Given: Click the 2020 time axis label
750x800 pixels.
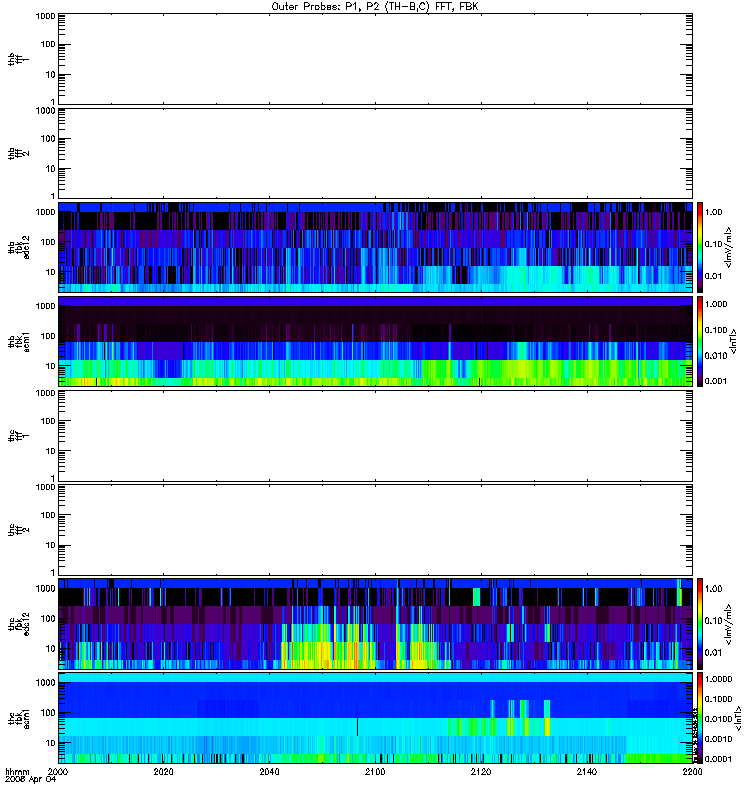Looking at the screenshot, I should click(x=163, y=771).
